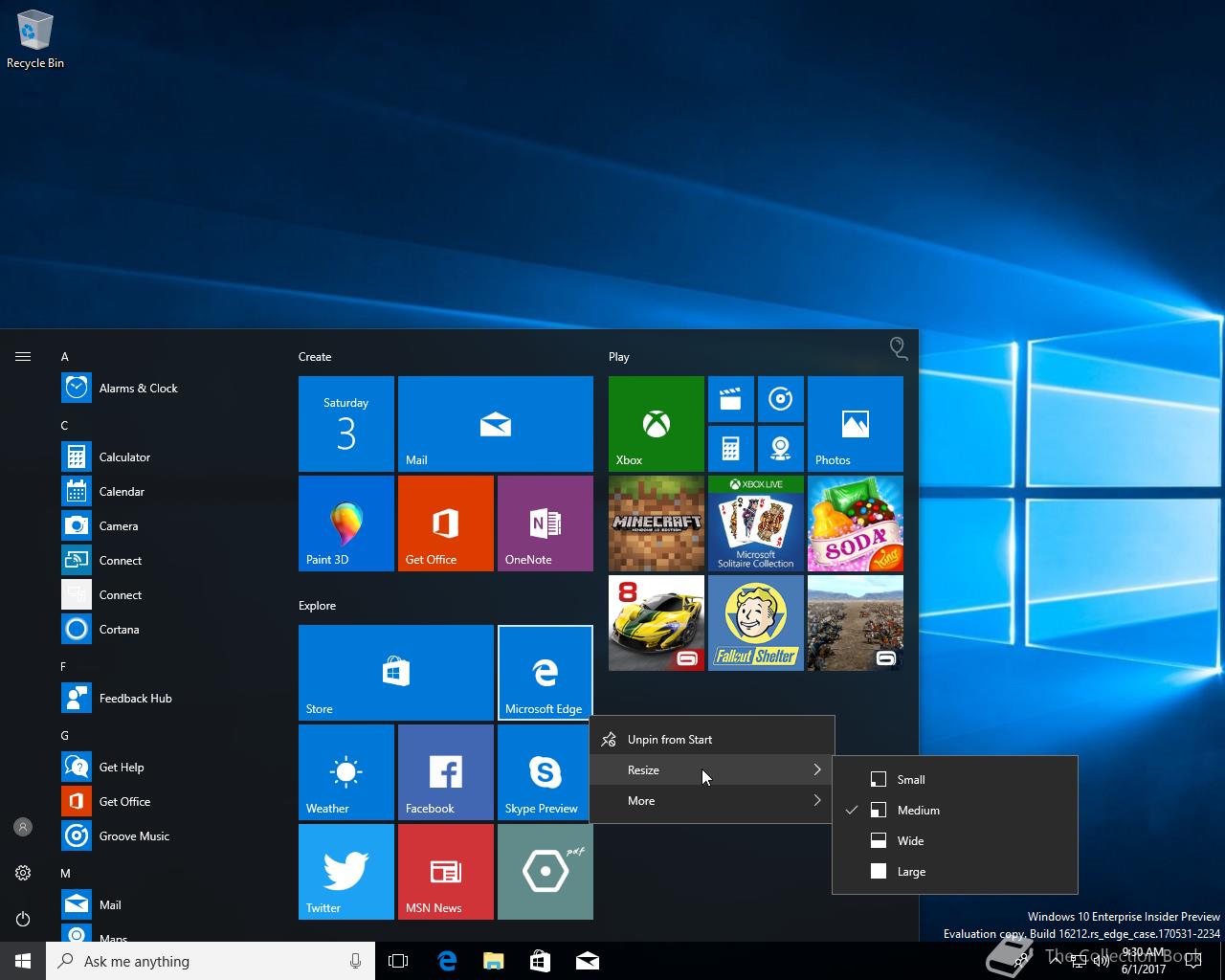Open File Explorer from taskbar
The image size is (1225, 980).
click(494, 961)
